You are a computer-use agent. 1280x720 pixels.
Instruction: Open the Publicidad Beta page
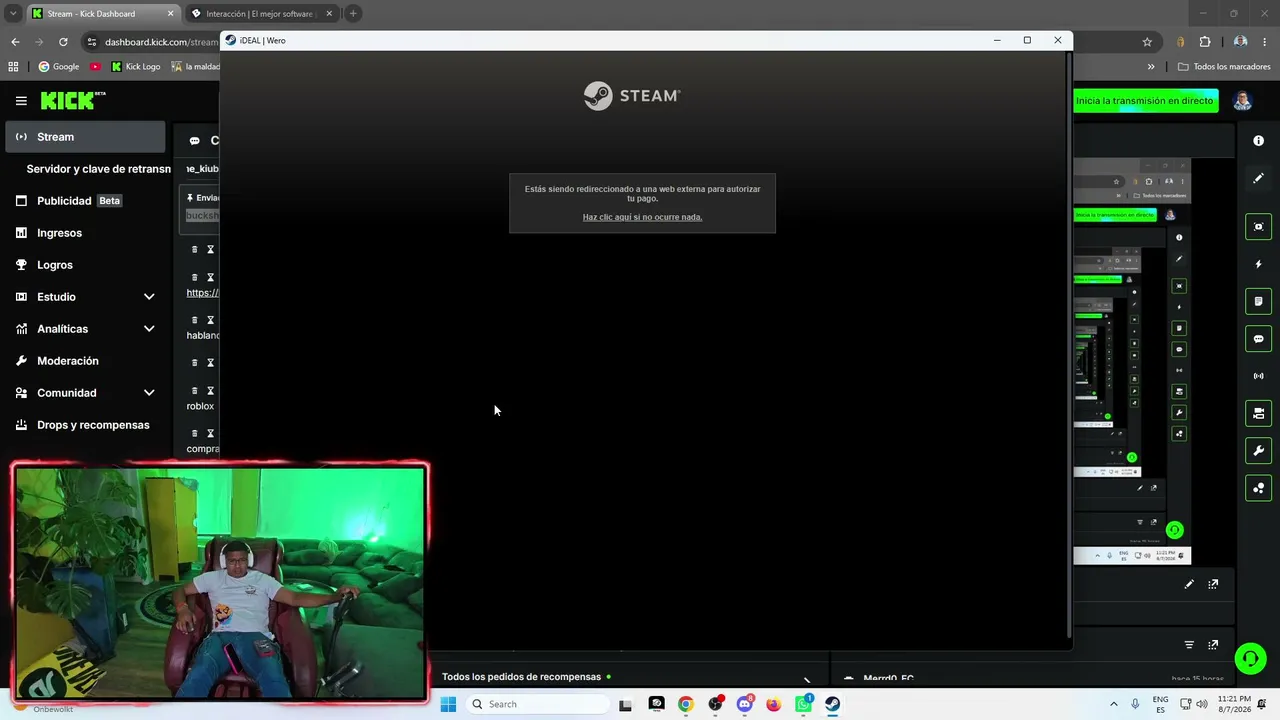79,201
